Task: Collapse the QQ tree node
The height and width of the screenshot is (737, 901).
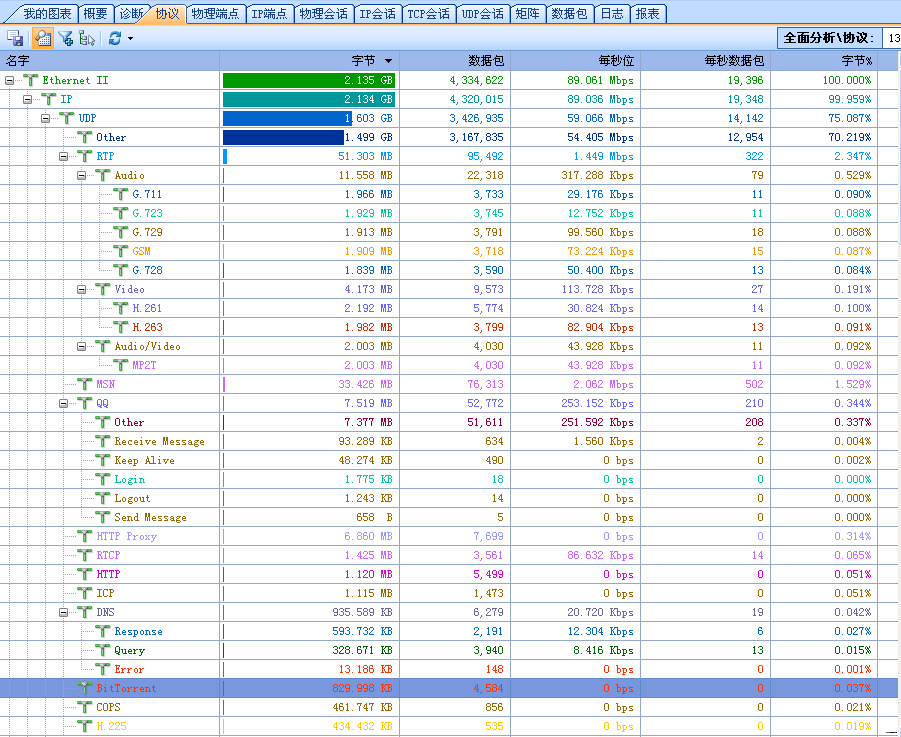Action: tap(64, 403)
